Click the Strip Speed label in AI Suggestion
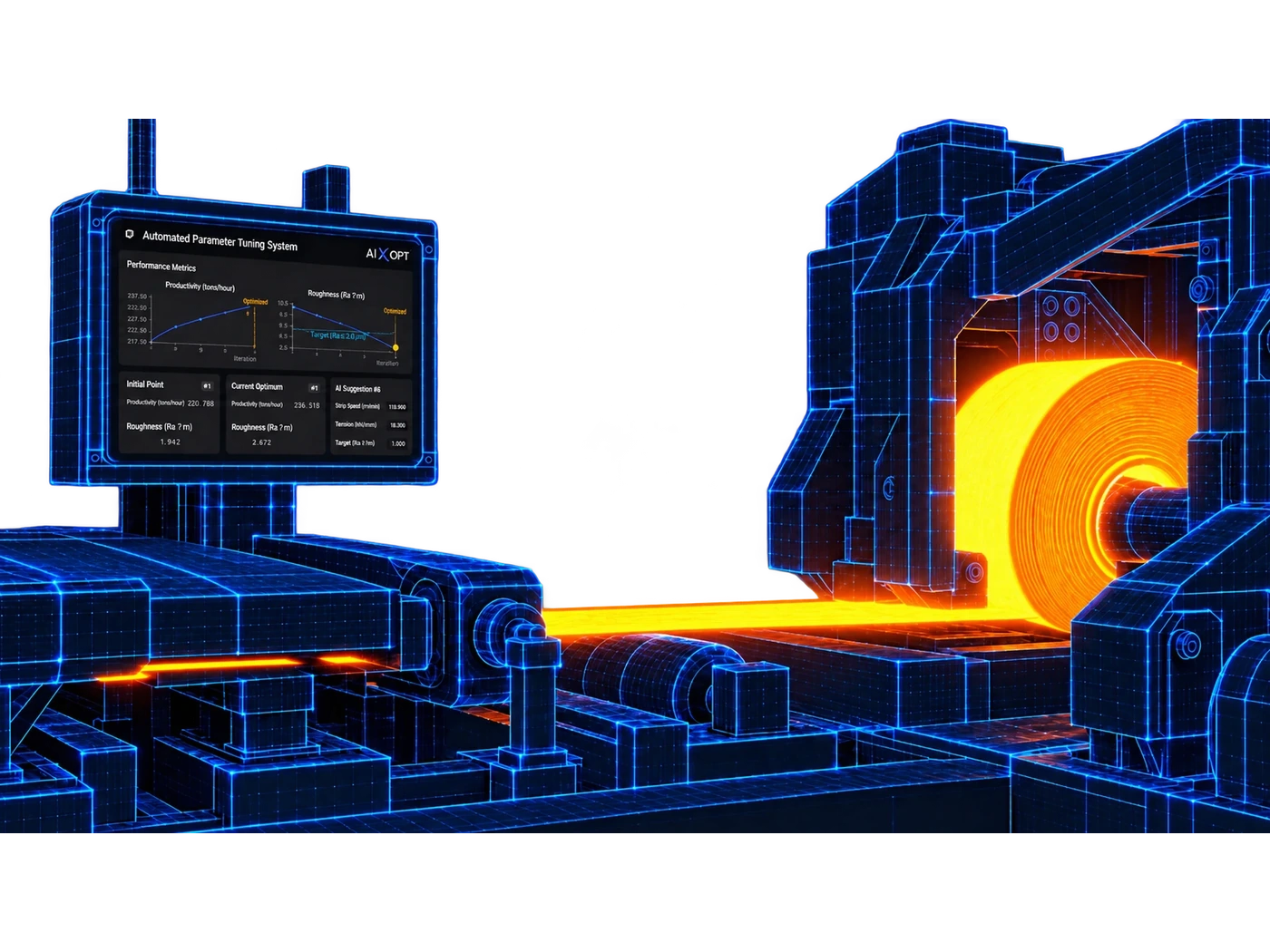This screenshot has width=1270, height=952. 357,406
